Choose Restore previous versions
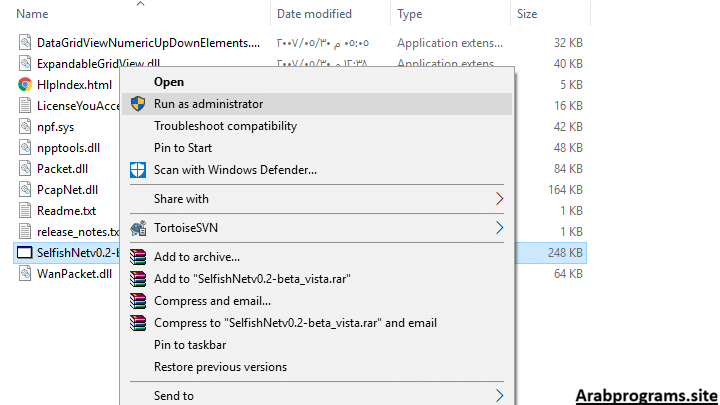Screen dimensions: 720x405 (x=317, y=367)
